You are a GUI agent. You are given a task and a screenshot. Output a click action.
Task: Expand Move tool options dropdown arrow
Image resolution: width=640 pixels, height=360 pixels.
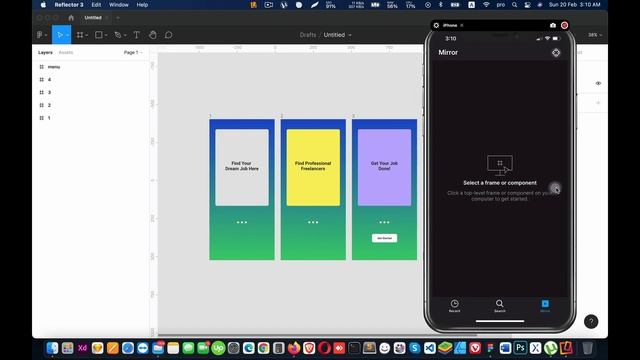(67, 36)
